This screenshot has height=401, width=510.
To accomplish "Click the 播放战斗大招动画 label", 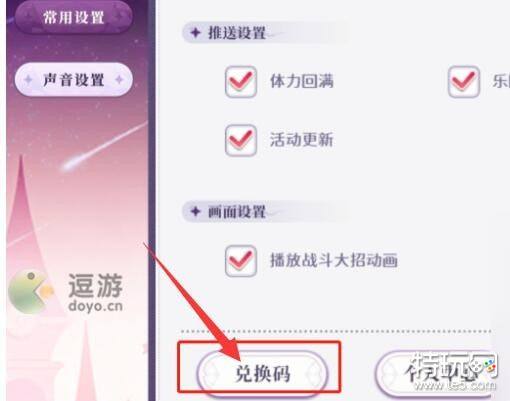I will (334, 260).
